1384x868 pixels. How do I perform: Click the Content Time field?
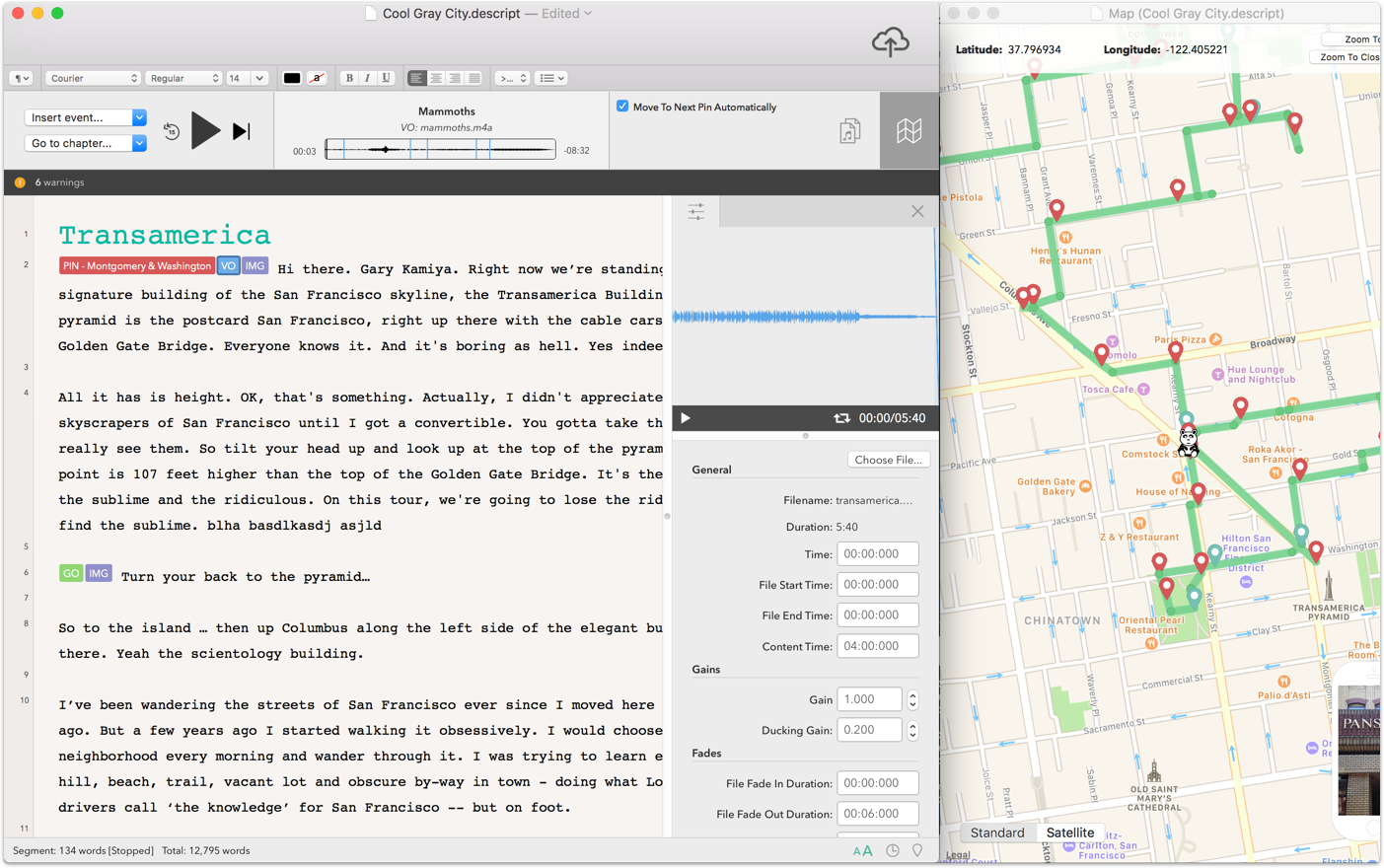point(877,646)
